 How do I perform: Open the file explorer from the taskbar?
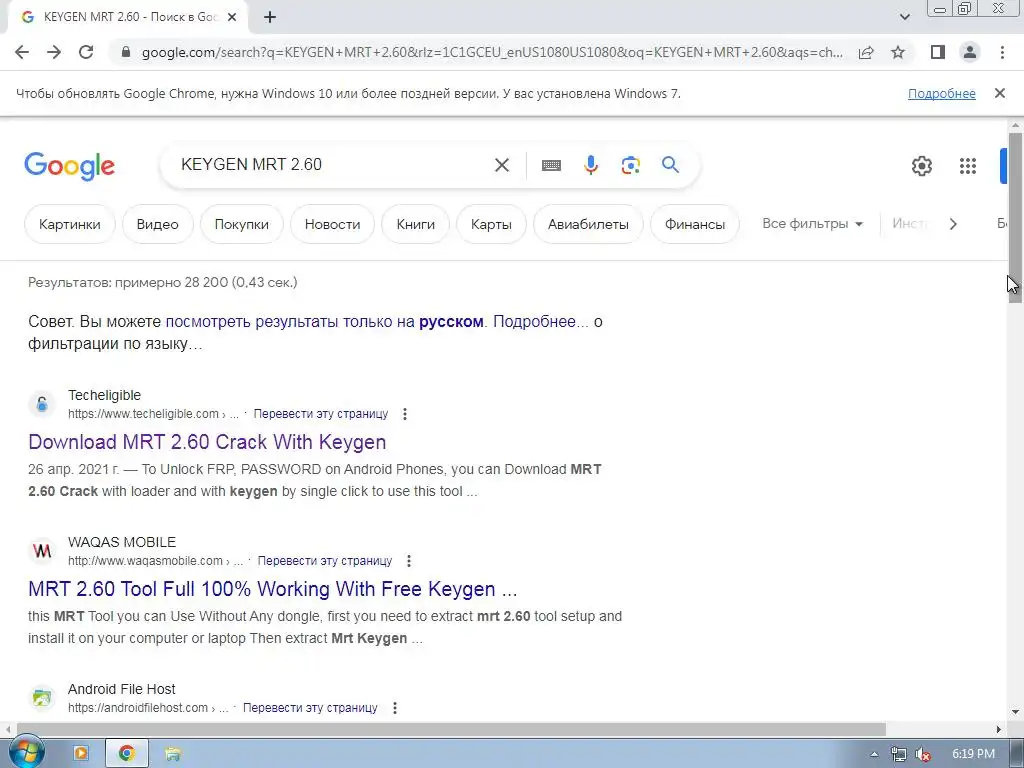tap(172, 754)
